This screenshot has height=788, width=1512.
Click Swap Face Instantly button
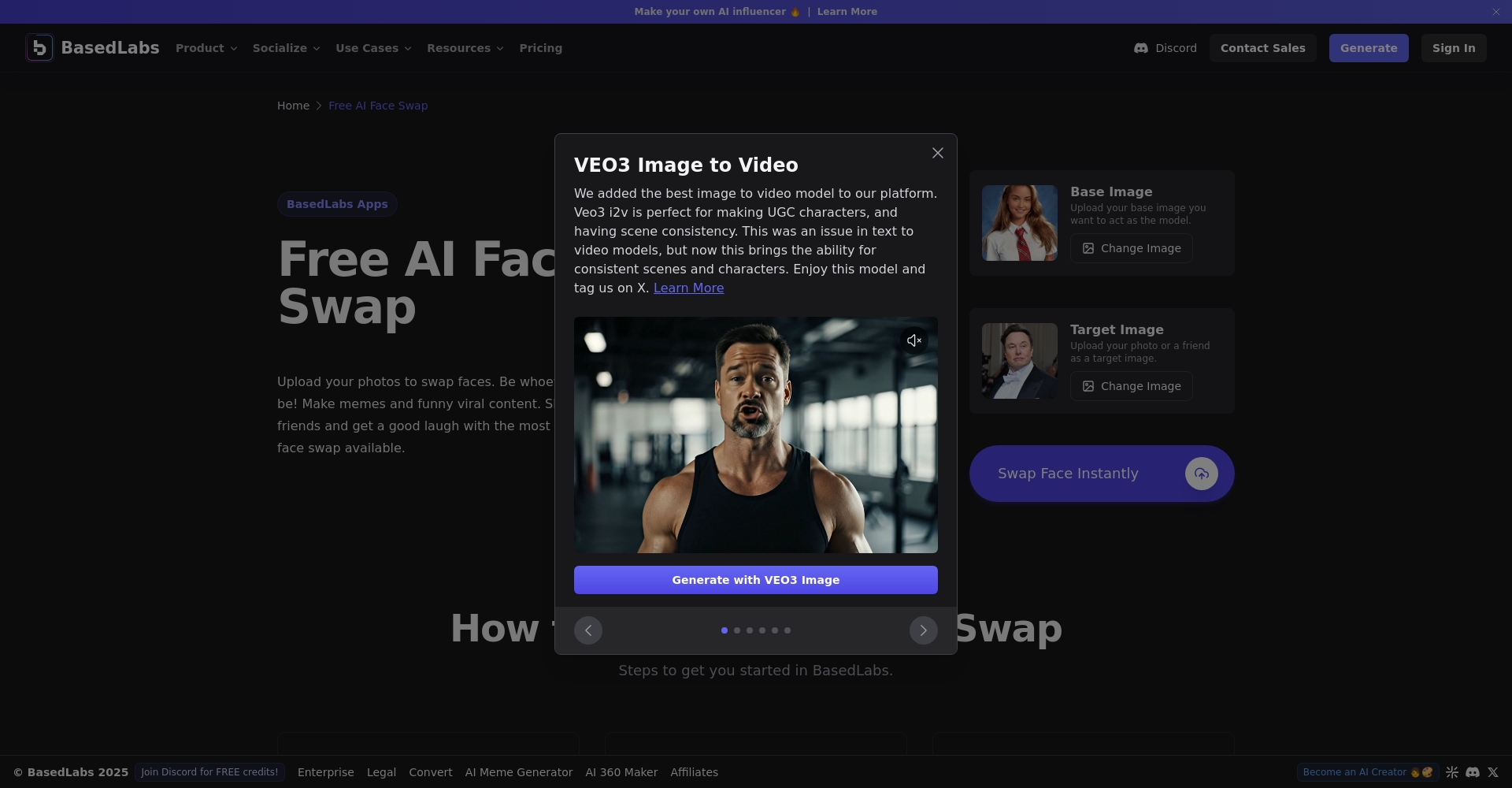click(1102, 474)
